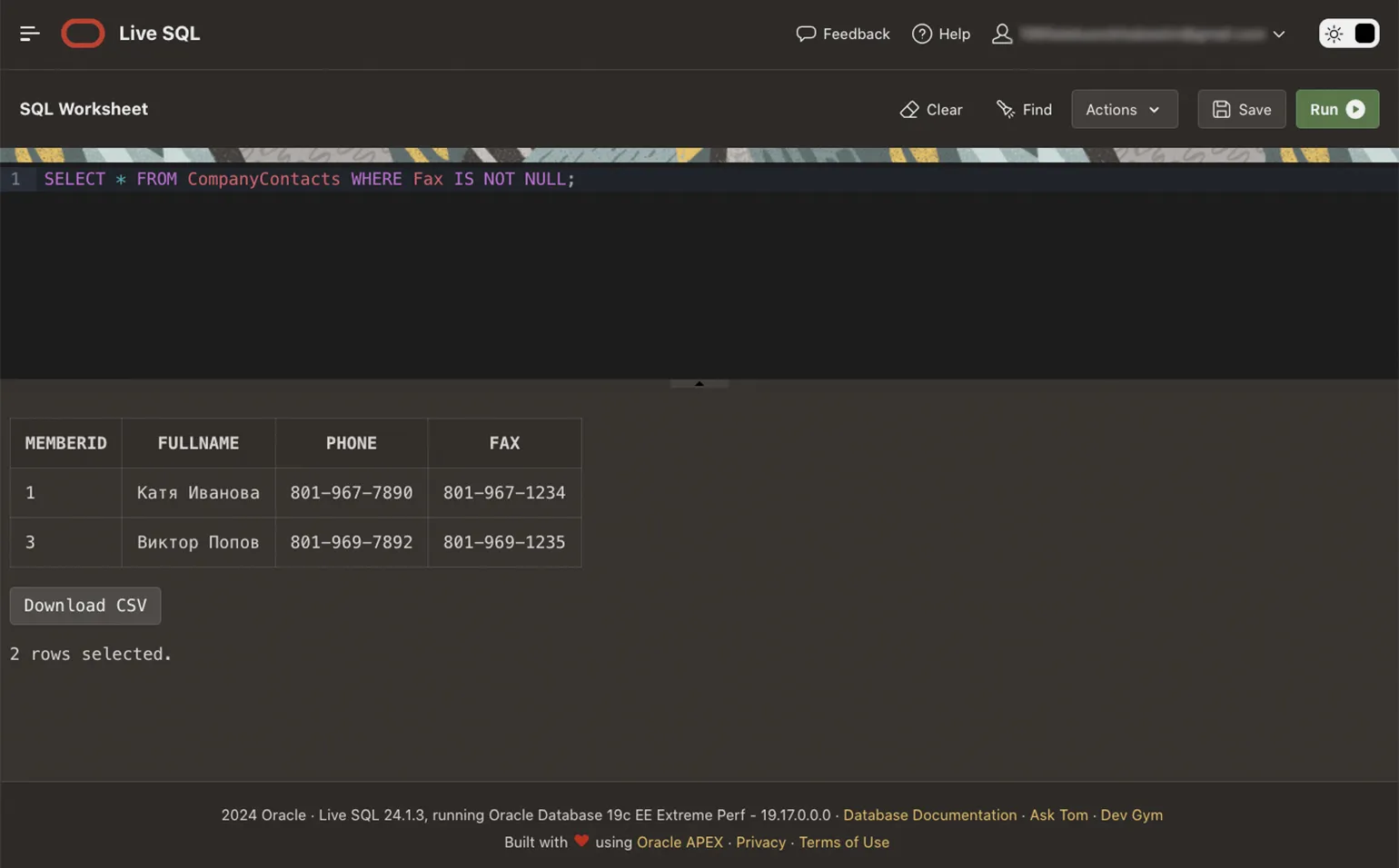Follow the Ask Tom link
Screen dimensions: 1399x868
(x=1058, y=815)
